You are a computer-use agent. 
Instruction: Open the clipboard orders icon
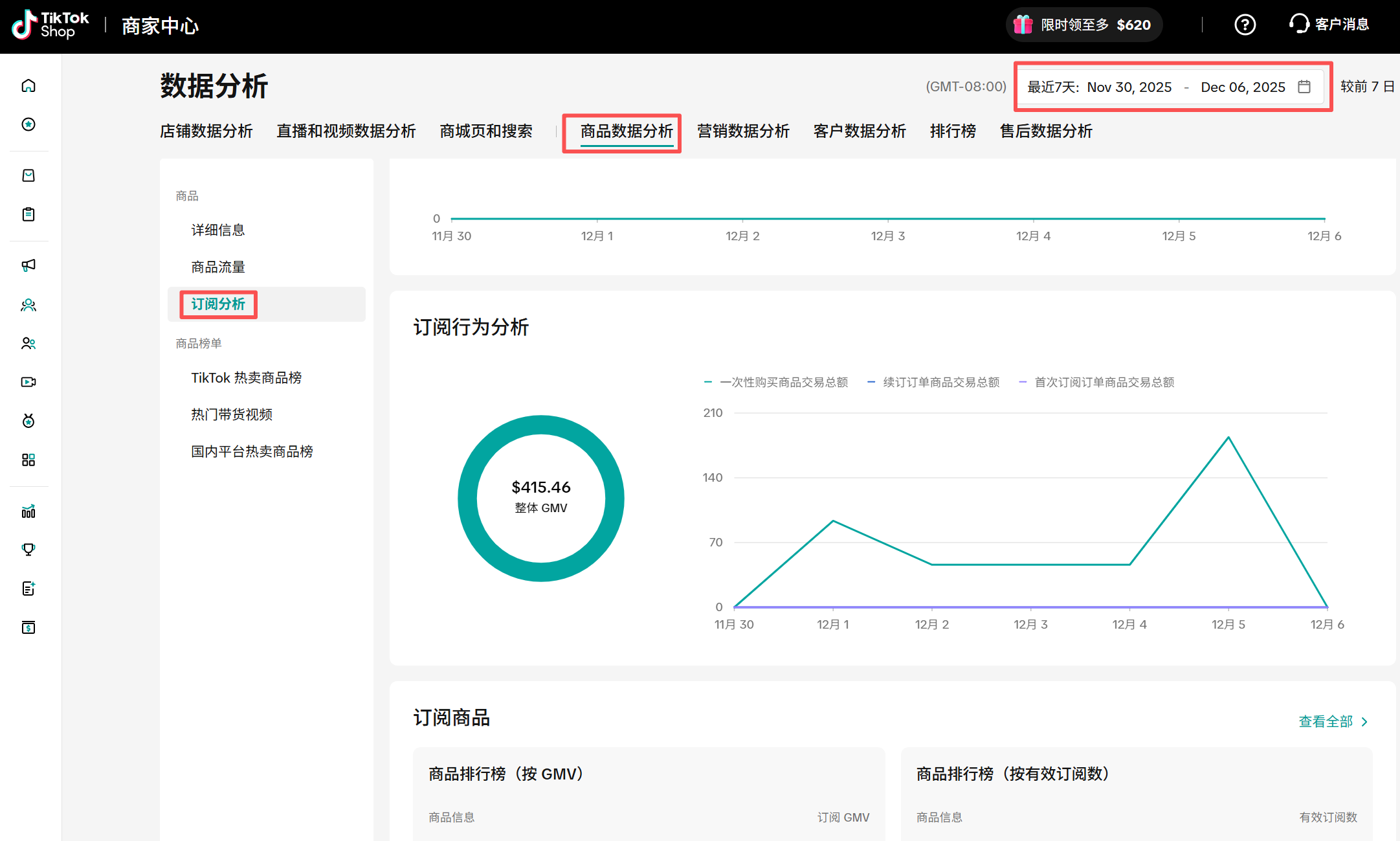tap(28, 214)
